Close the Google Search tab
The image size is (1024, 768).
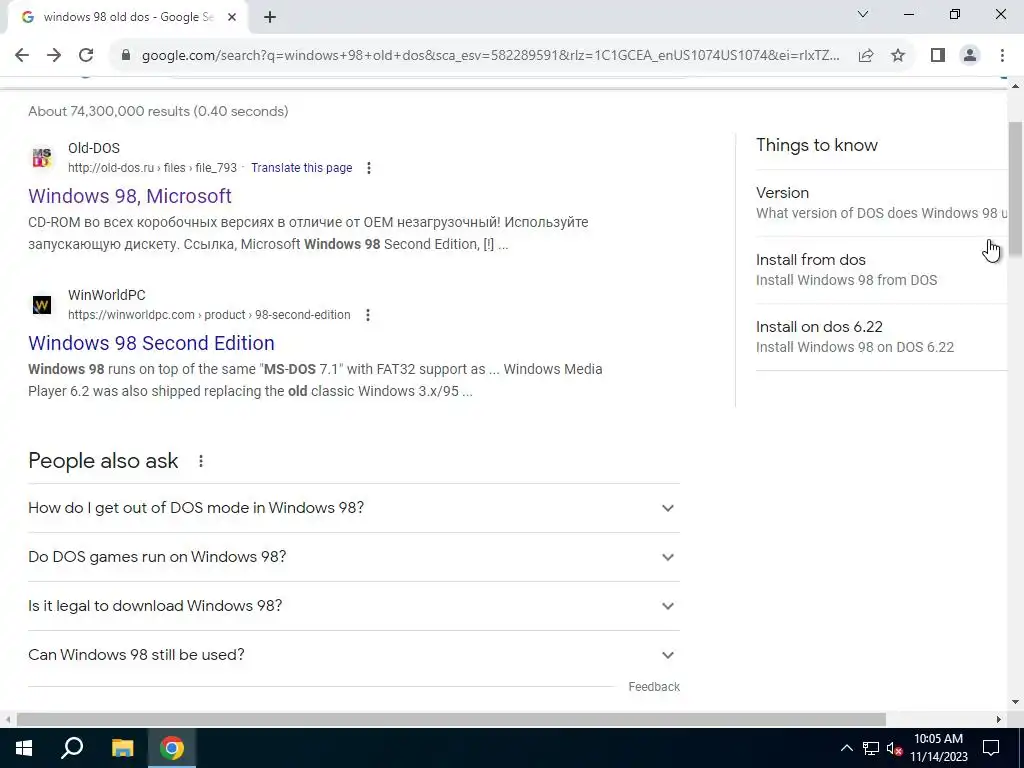tap(232, 17)
